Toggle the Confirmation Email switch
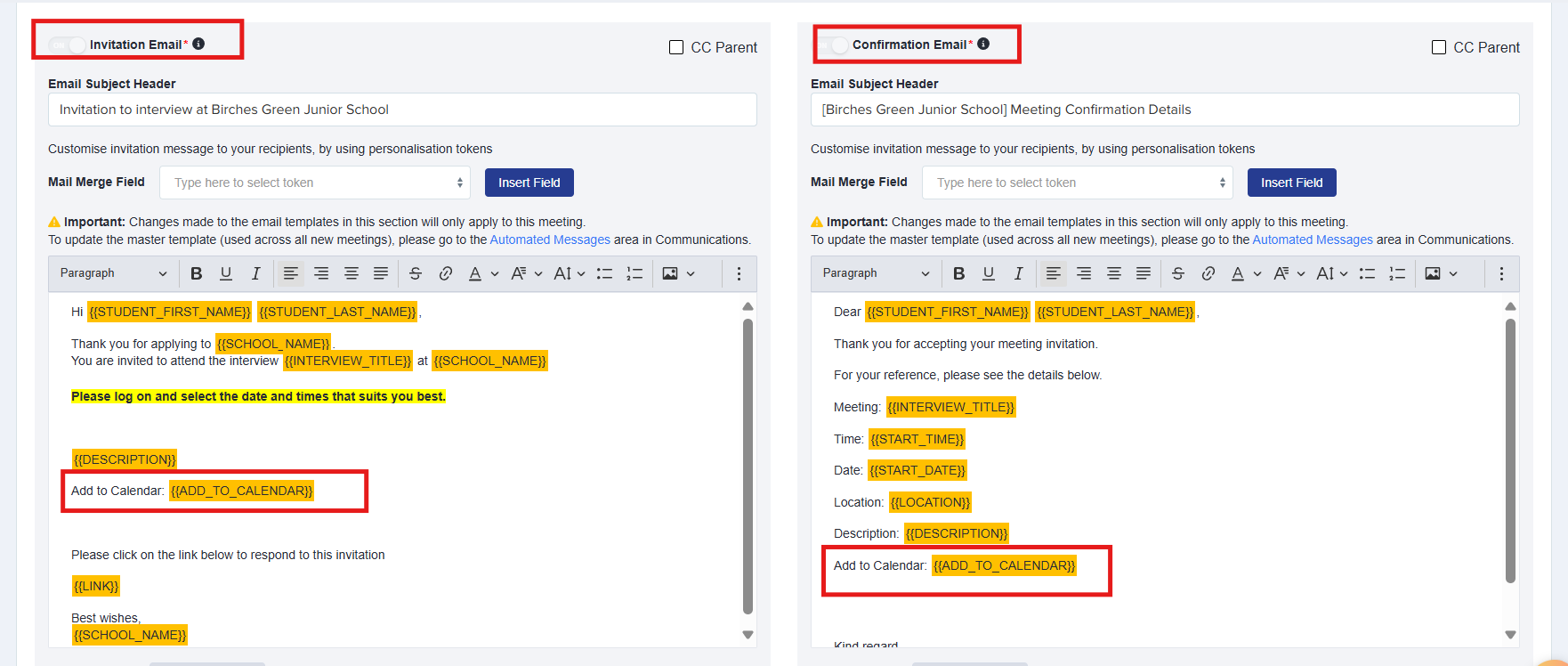Screen dimensions: 1568x666 click(x=833, y=45)
